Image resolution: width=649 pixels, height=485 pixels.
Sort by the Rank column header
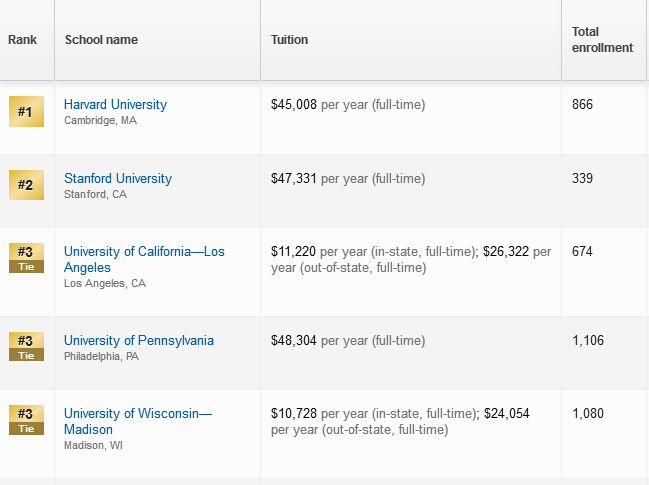click(22, 40)
